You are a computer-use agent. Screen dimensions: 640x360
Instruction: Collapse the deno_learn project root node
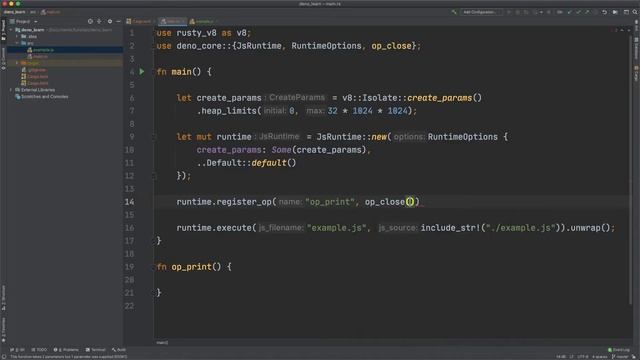[x=11, y=30]
